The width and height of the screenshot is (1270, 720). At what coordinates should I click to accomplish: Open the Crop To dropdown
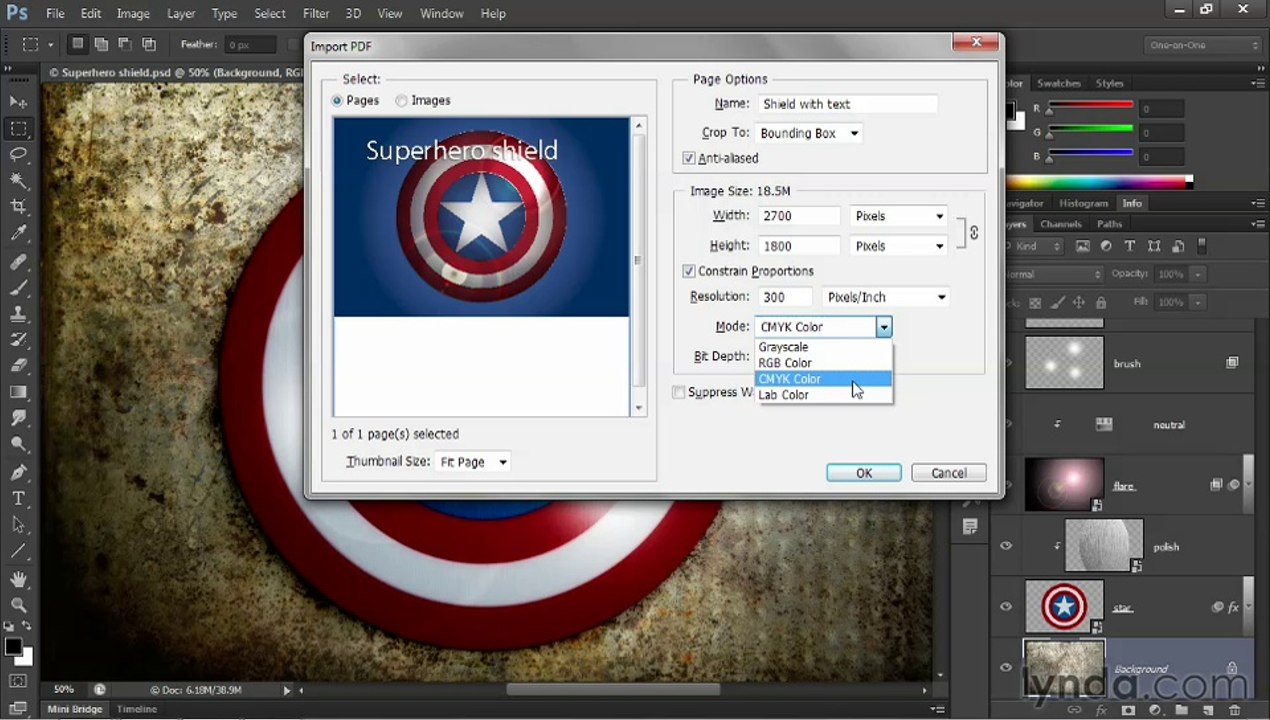coord(809,133)
